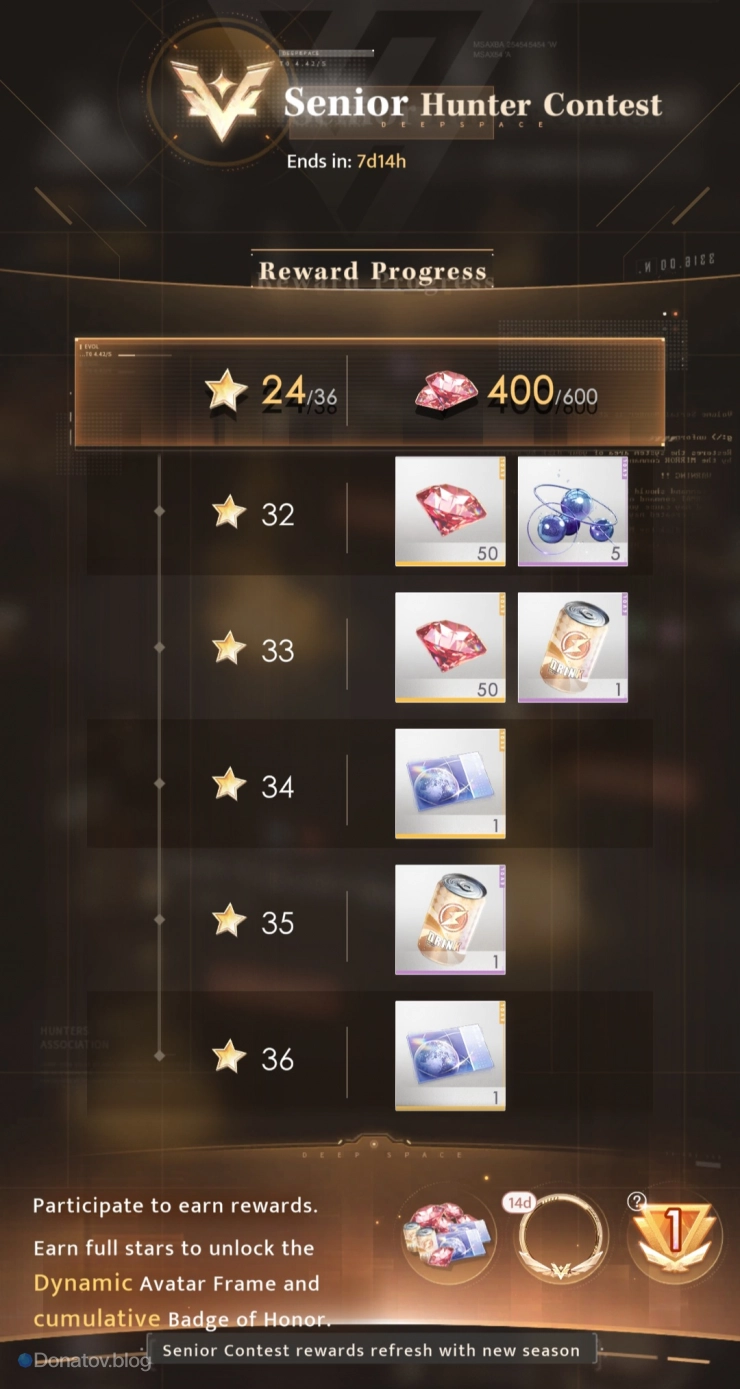
Task: Open the ticket reward at 36 stars
Action: pyautogui.click(x=450, y=1056)
